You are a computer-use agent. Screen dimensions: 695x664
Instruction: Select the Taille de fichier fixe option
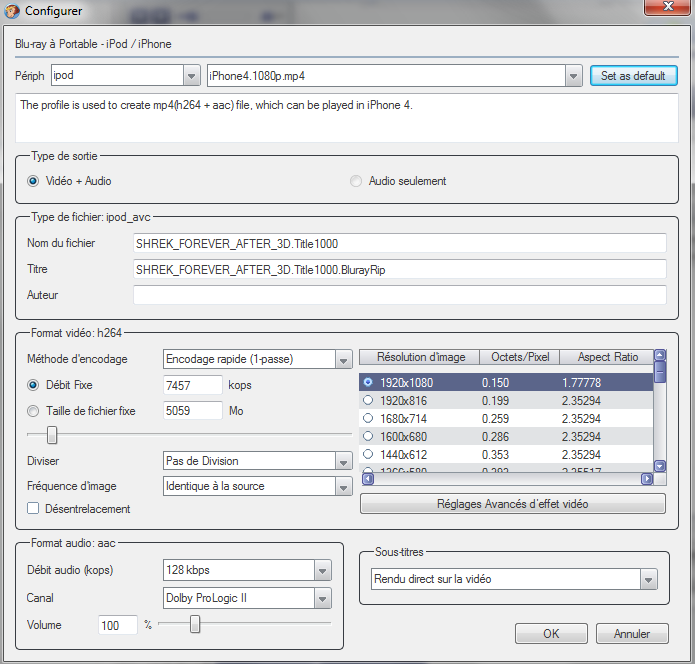34,410
